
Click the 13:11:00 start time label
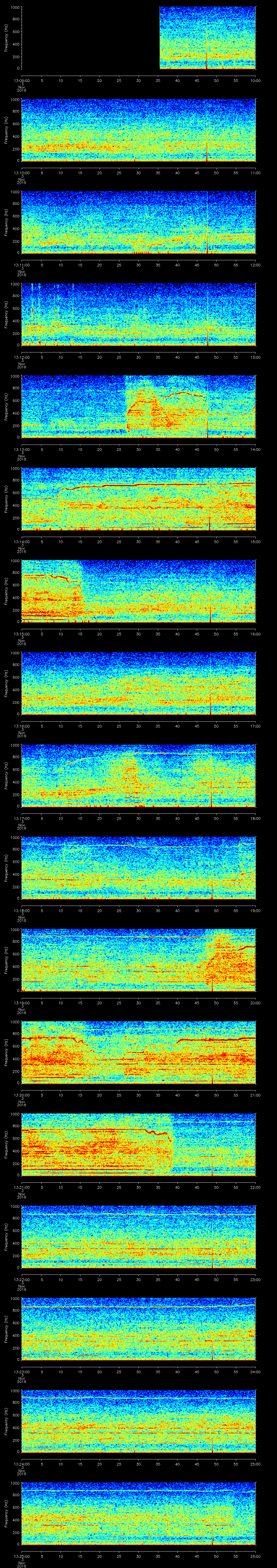pos(21,265)
